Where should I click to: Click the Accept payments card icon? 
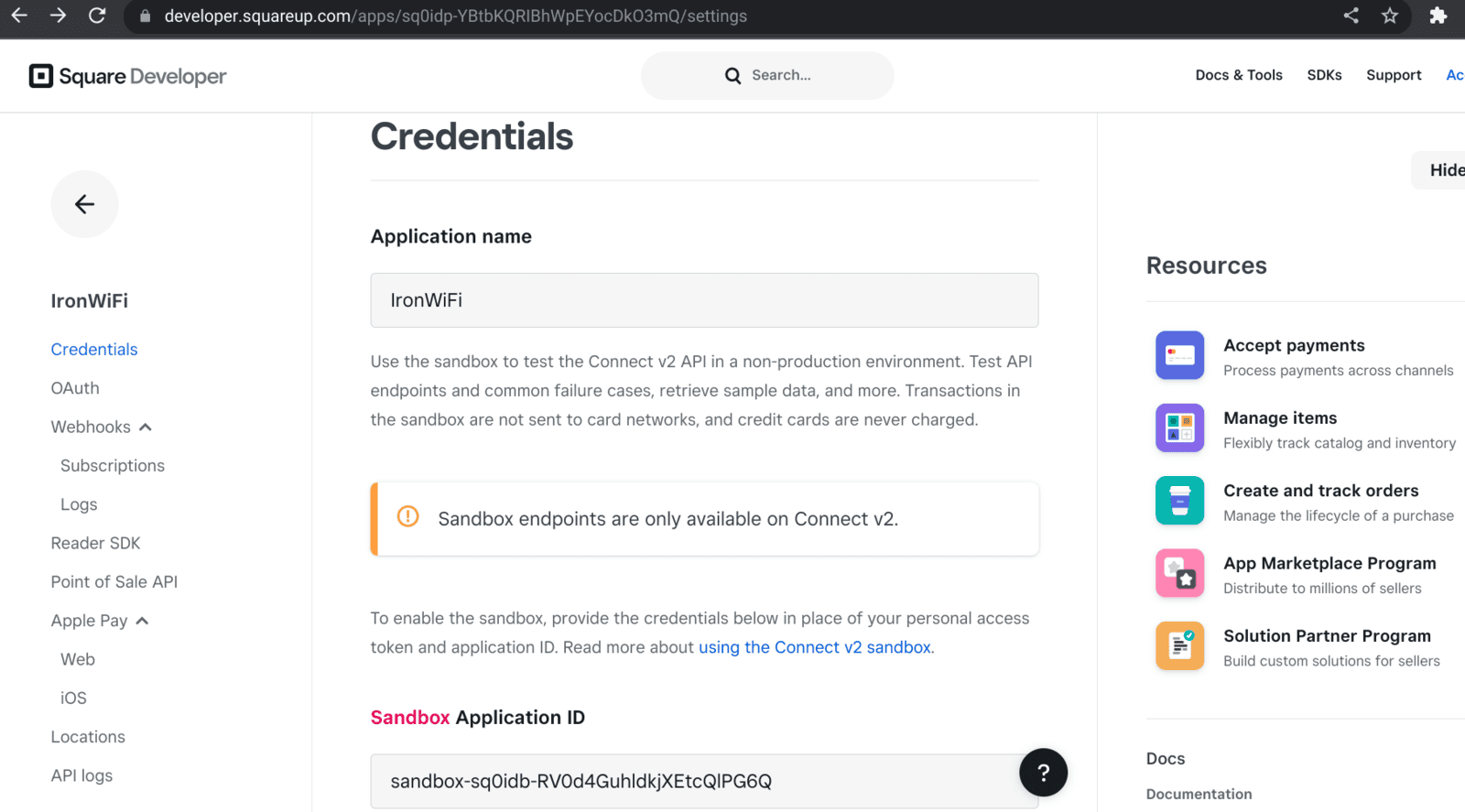[x=1179, y=355]
